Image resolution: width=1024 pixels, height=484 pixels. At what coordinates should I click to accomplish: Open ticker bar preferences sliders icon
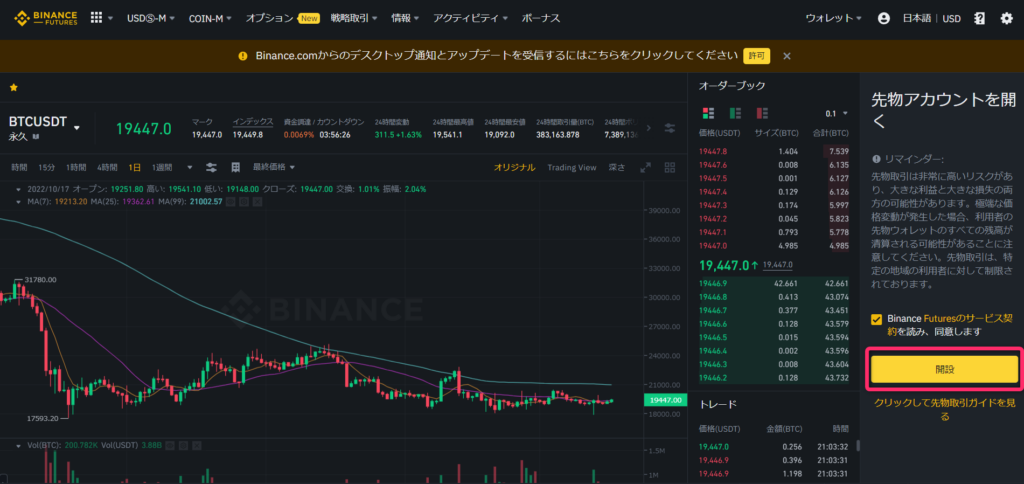click(669, 128)
